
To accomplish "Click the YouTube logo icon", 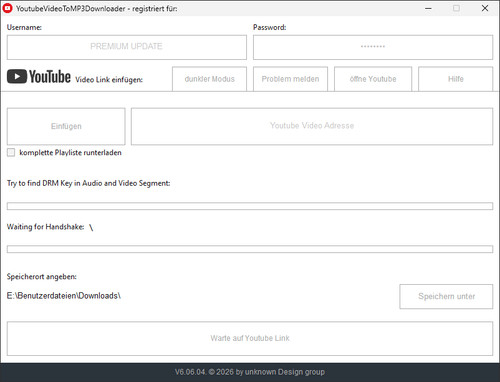I will [x=39, y=77].
